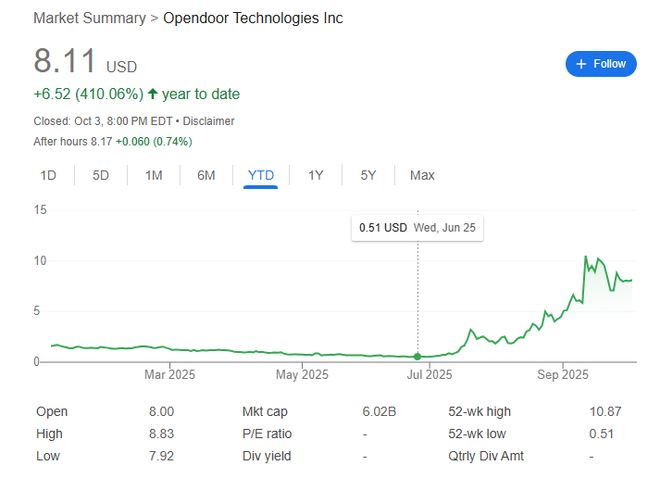
Task: View the 1Y chart range
Action: click(x=315, y=176)
